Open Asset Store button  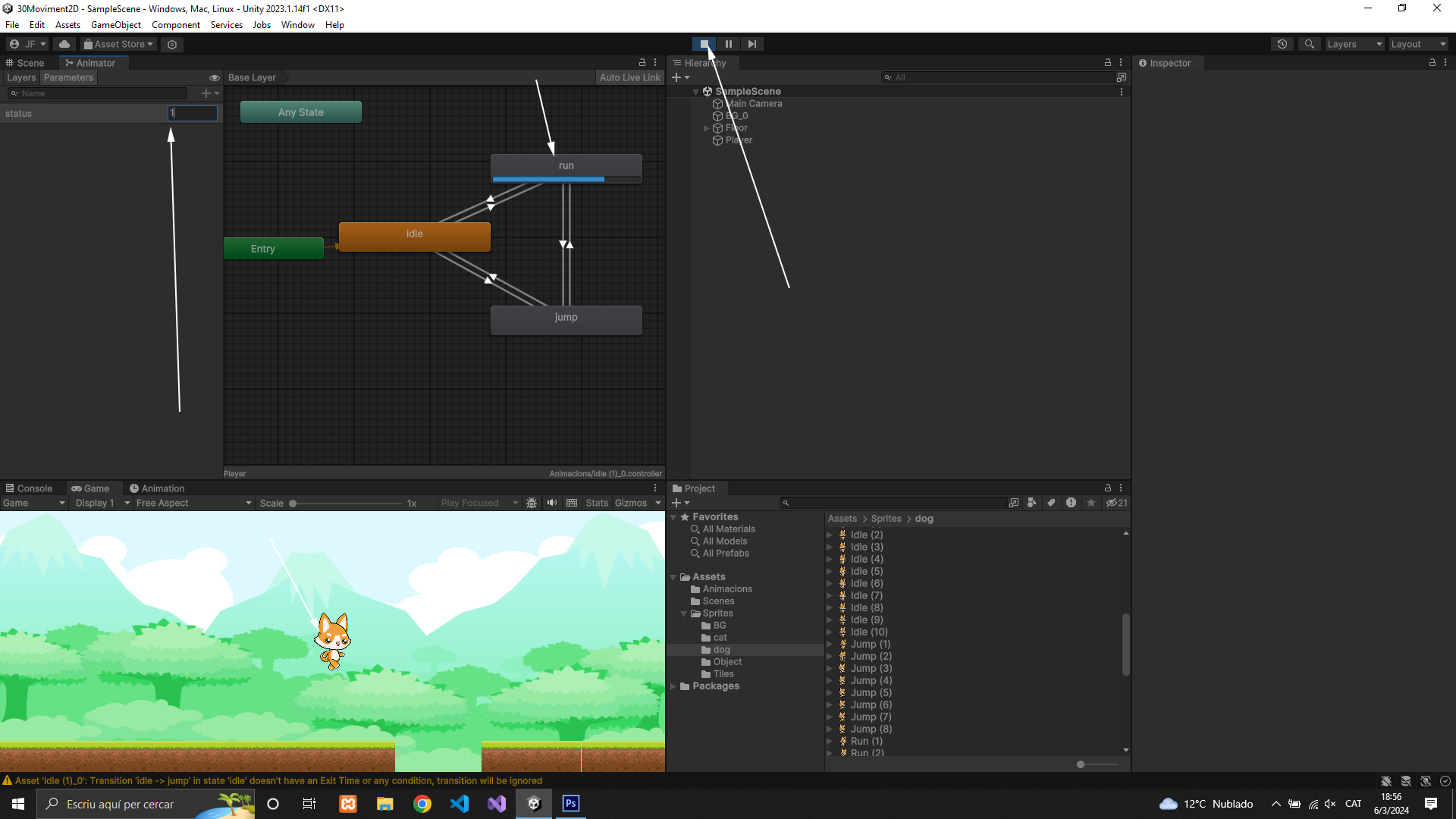pyautogui.click(x=119, y=44)
